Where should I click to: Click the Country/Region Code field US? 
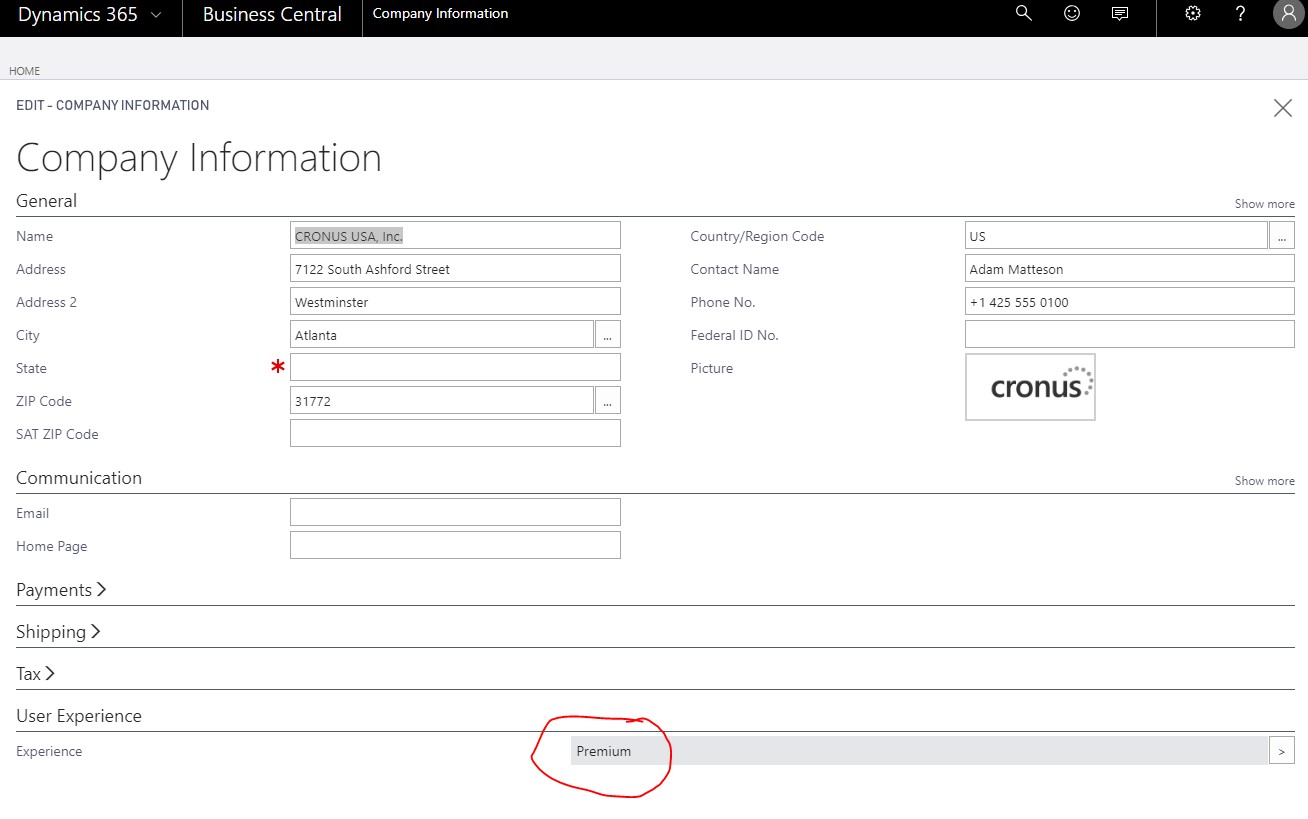click(1116, 236)
